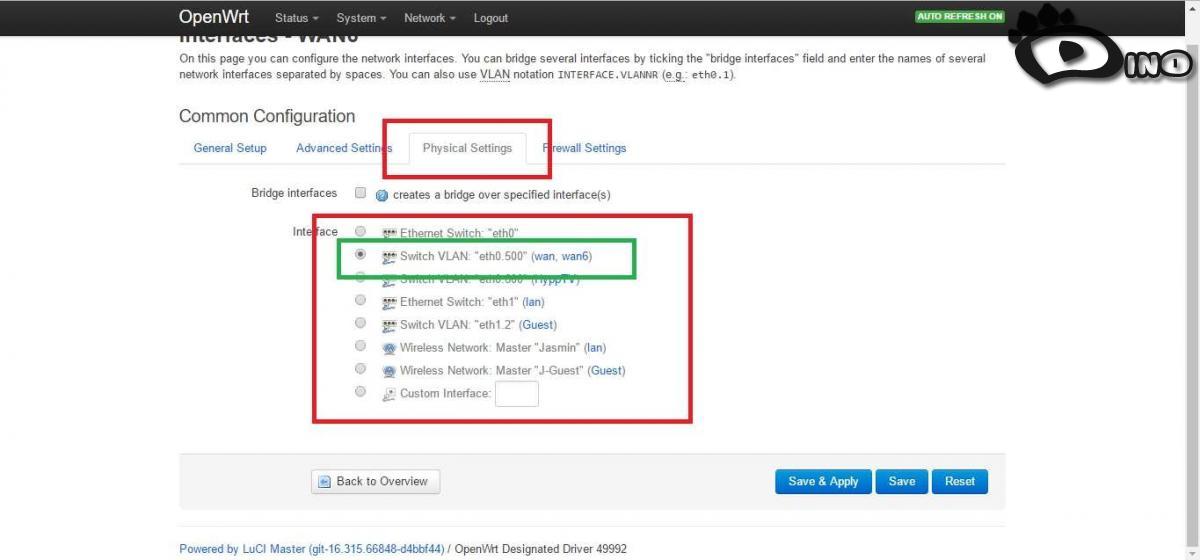Enable the Bridge interfaces checkbox
This screenshot has width=1200, height=560.
(x=361, y=193)
